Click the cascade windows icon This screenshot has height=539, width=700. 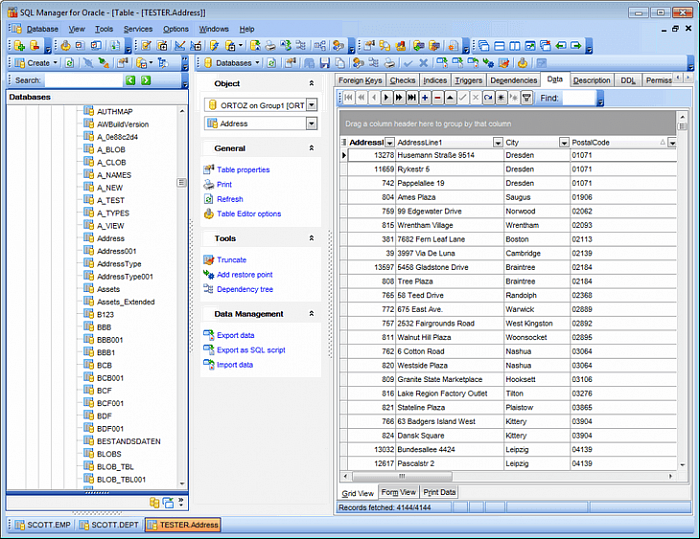484,46
